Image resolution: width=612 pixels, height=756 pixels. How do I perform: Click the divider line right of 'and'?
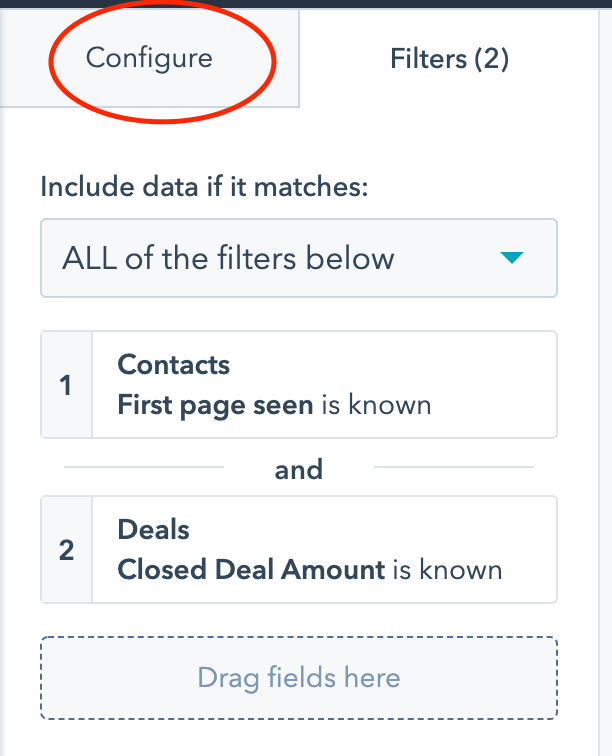[x=454, y=467]
